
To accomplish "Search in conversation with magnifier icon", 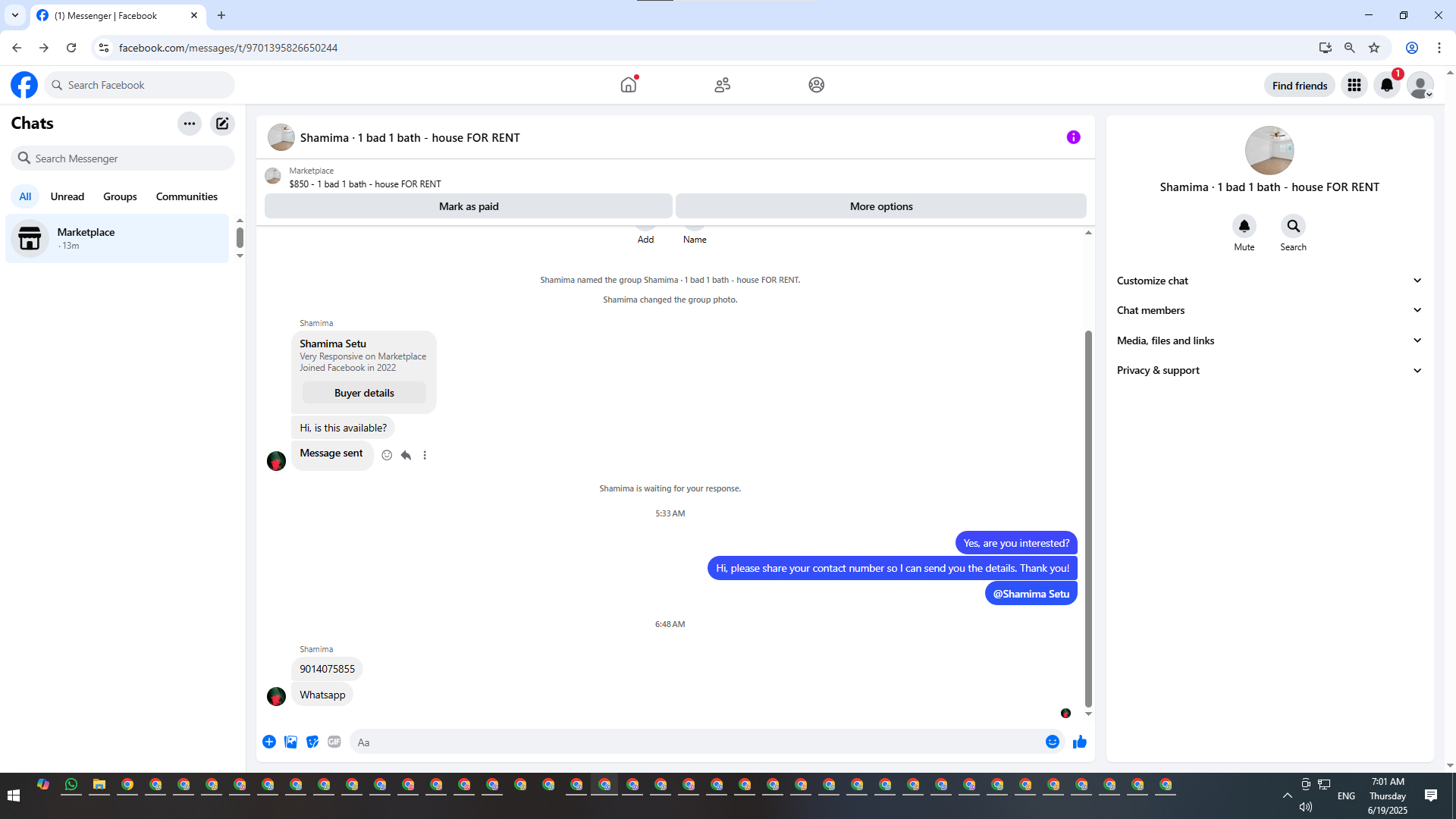I will pos(1294,226).
